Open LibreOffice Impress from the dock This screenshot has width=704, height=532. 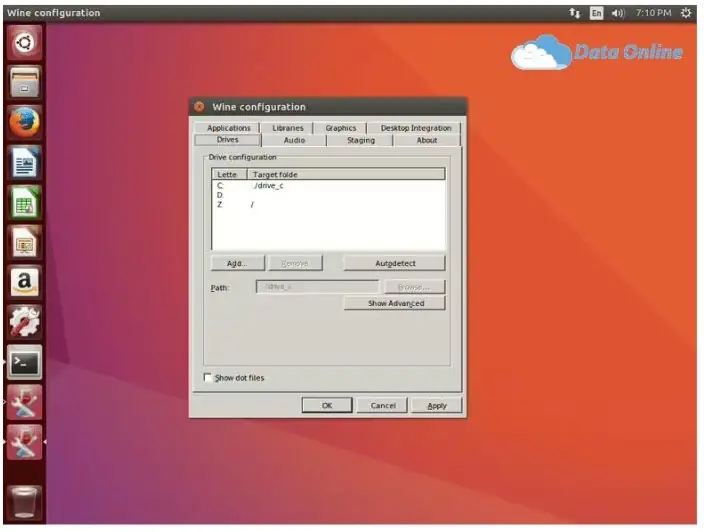pyautogui.click(x=24, y=242)
